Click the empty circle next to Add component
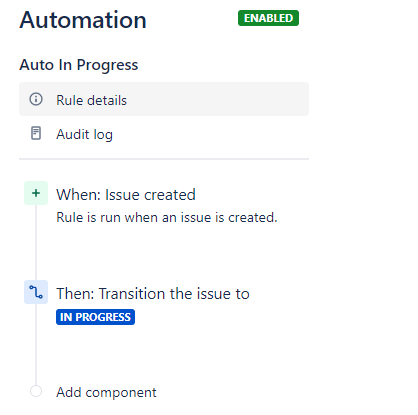Image resolution: width=418 pixels, height=415 pixels. [36, 391]
